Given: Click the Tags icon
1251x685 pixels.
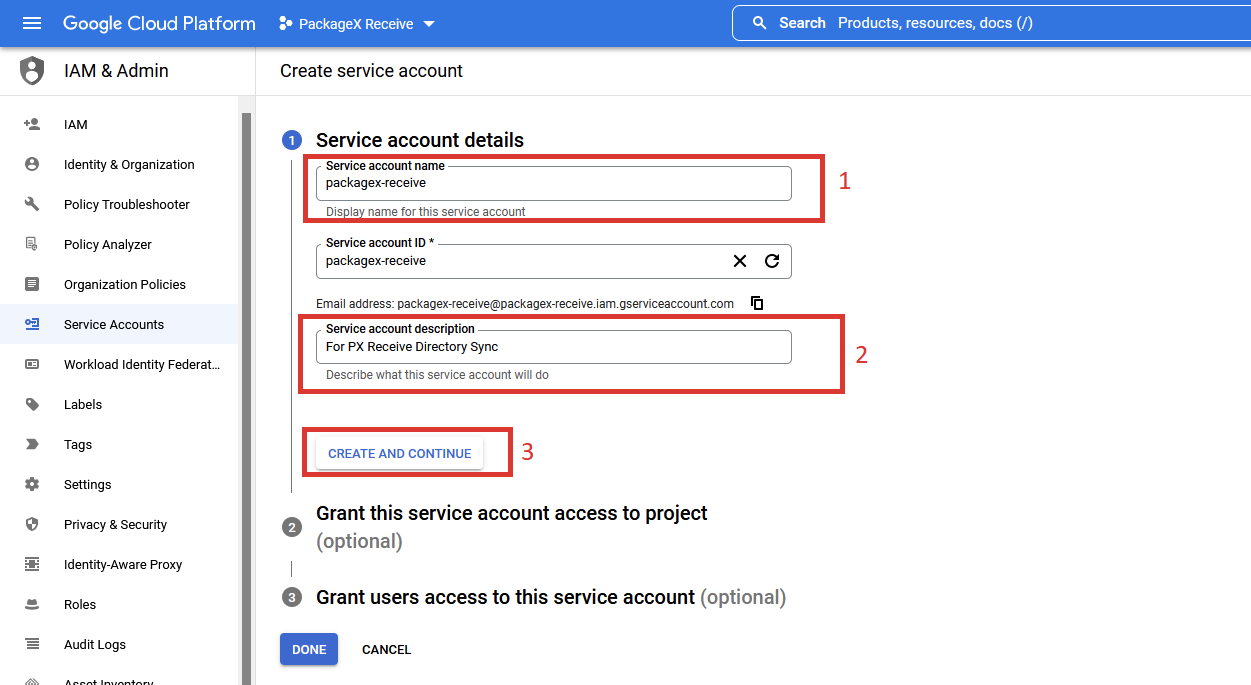Looking at the screenshot, I should (32, 445).
